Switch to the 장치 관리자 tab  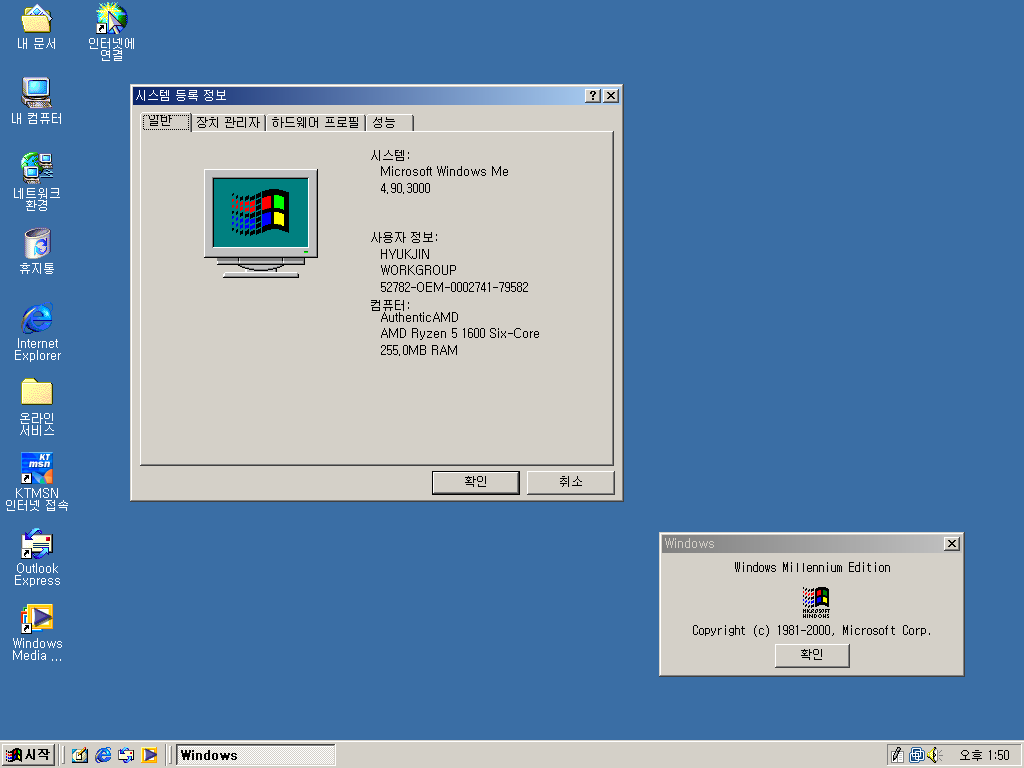point(228,123)
